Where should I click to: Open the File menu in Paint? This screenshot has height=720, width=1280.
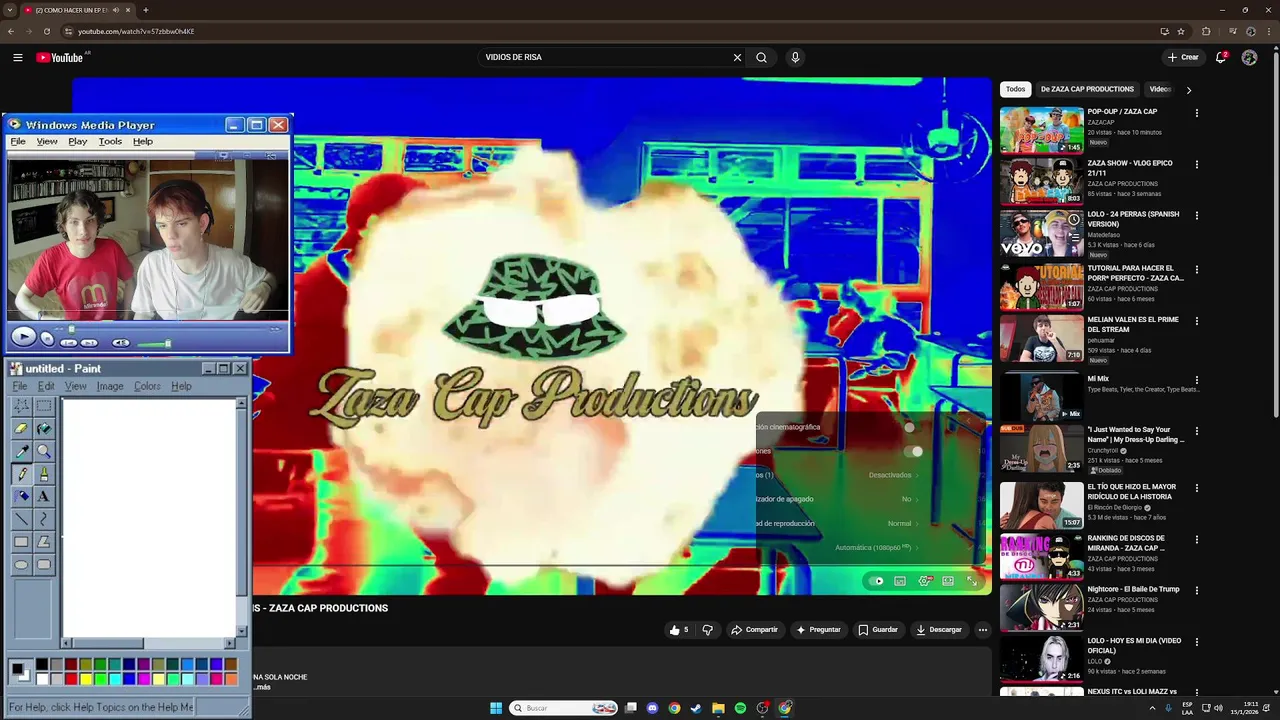20,386
